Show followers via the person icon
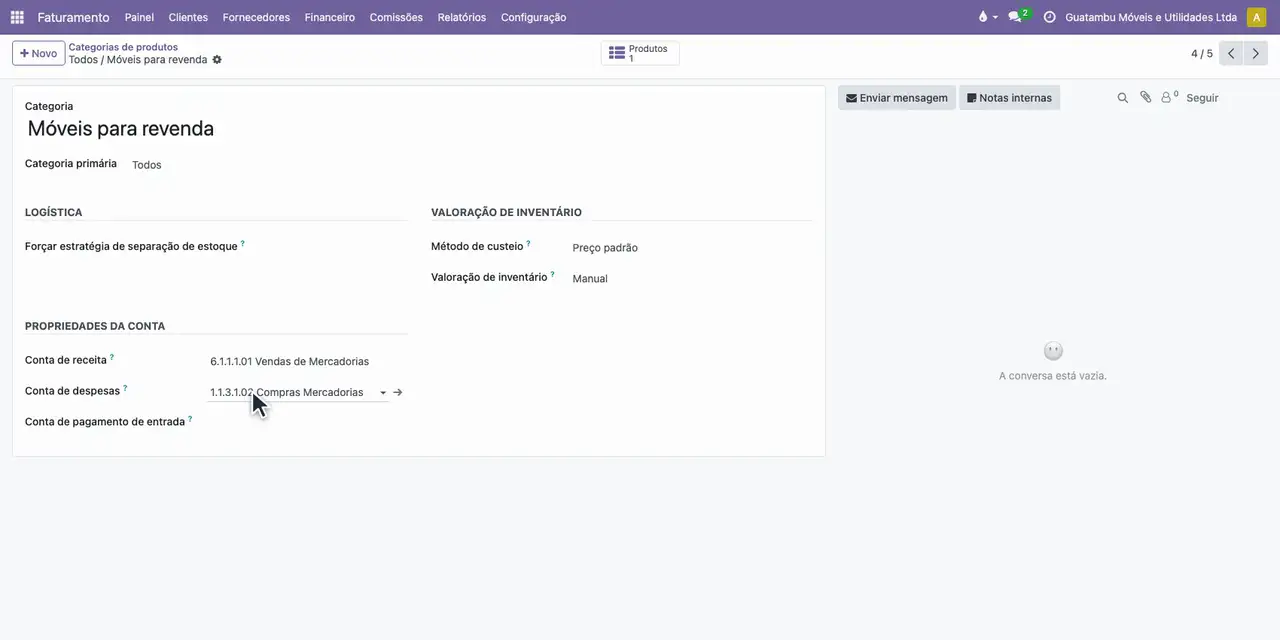 1169,98
